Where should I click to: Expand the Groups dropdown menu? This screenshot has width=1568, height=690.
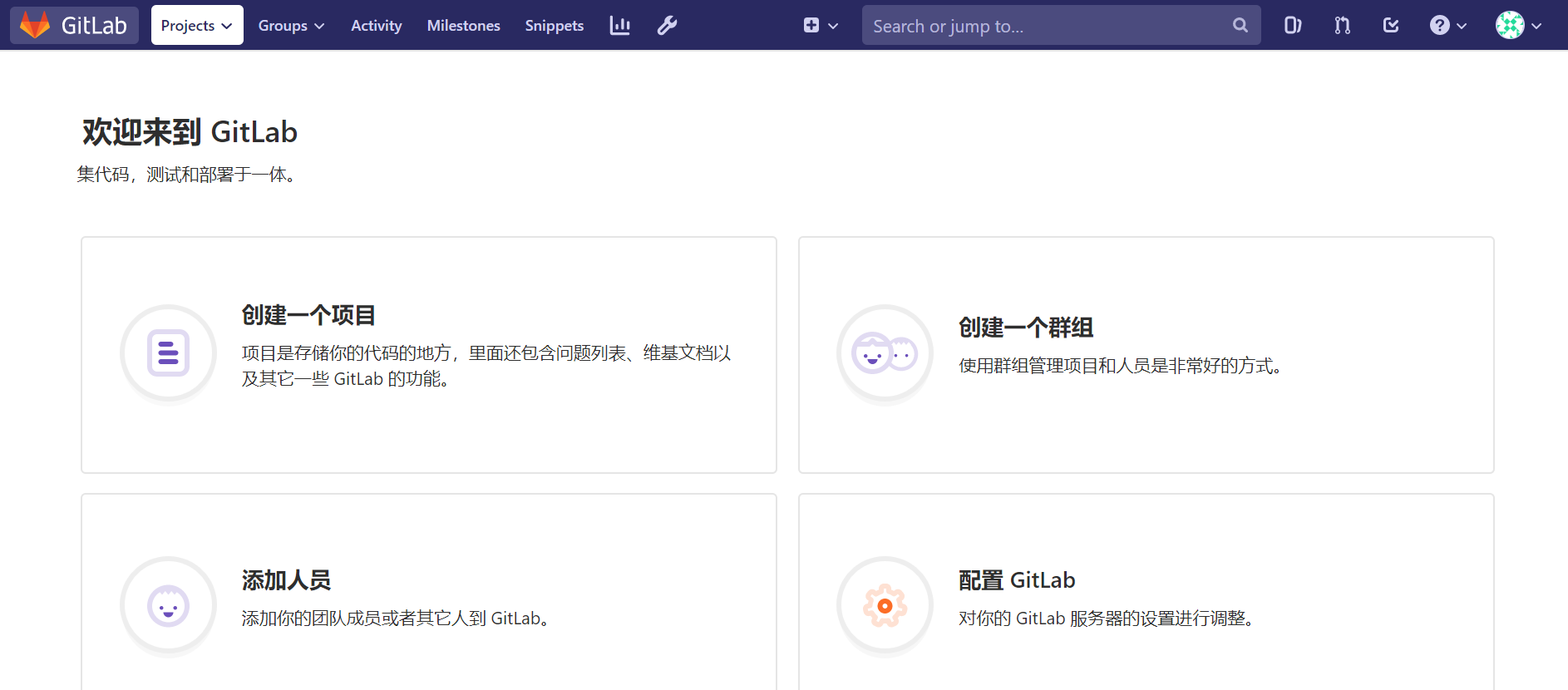click(291, 26)
